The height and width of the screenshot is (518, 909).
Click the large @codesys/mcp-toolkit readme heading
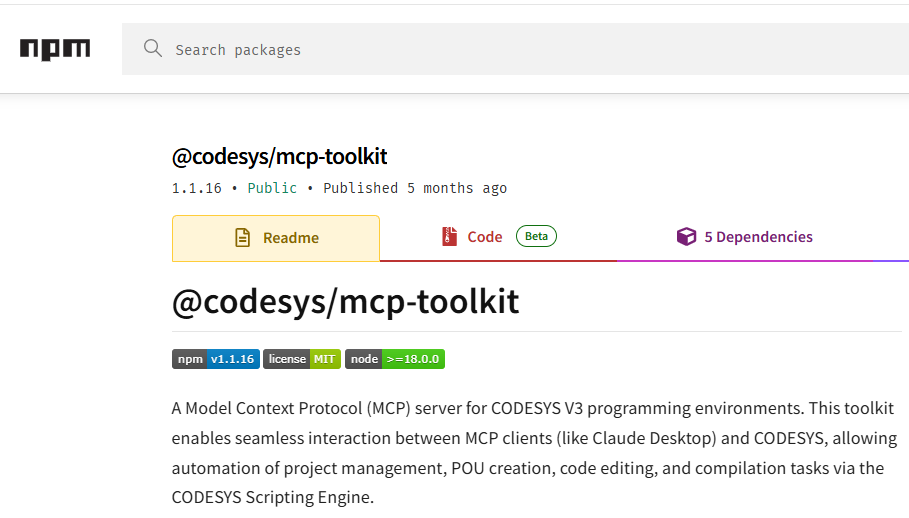click(345, 301)
